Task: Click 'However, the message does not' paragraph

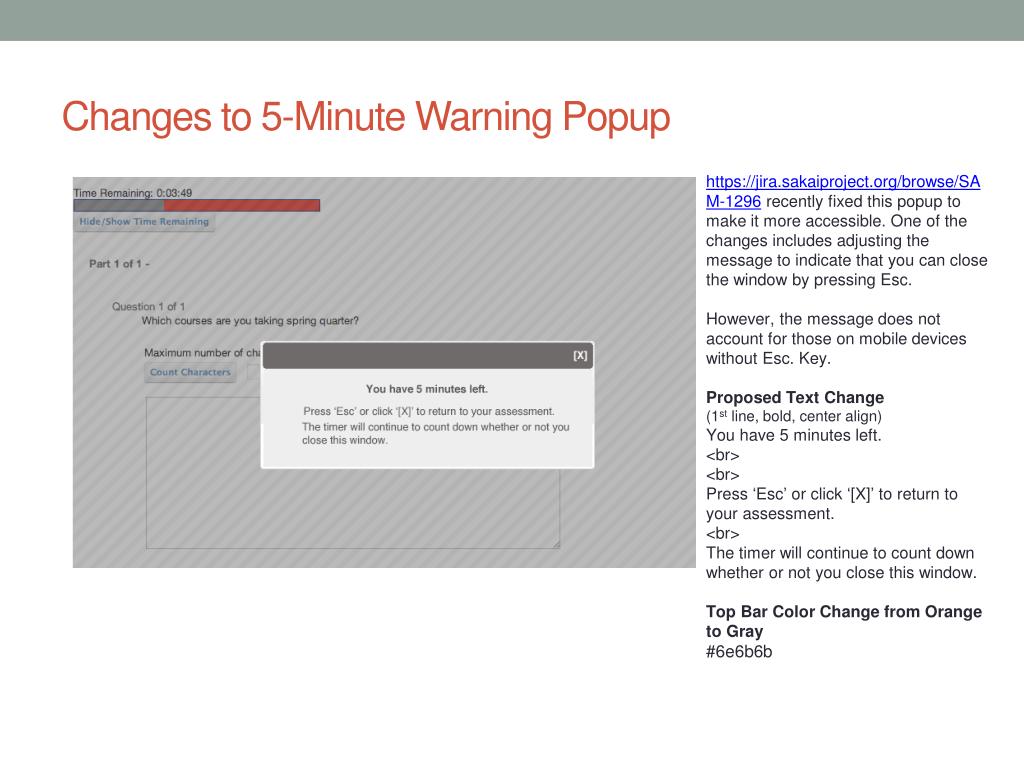Action: pyautogui.click(x=836, y=339)
